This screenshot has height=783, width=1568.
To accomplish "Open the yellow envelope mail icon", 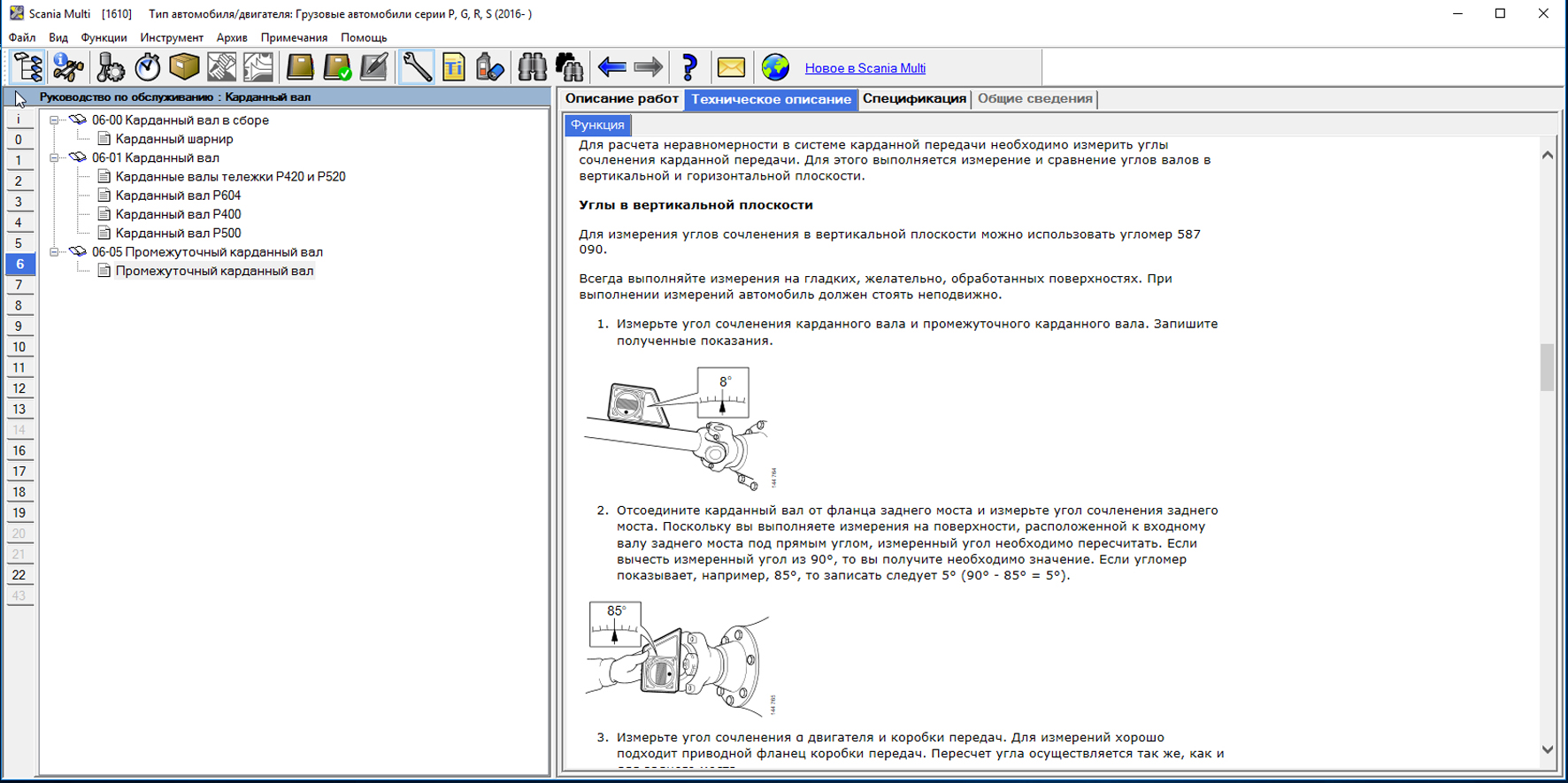I will click(x=731, y=67).
